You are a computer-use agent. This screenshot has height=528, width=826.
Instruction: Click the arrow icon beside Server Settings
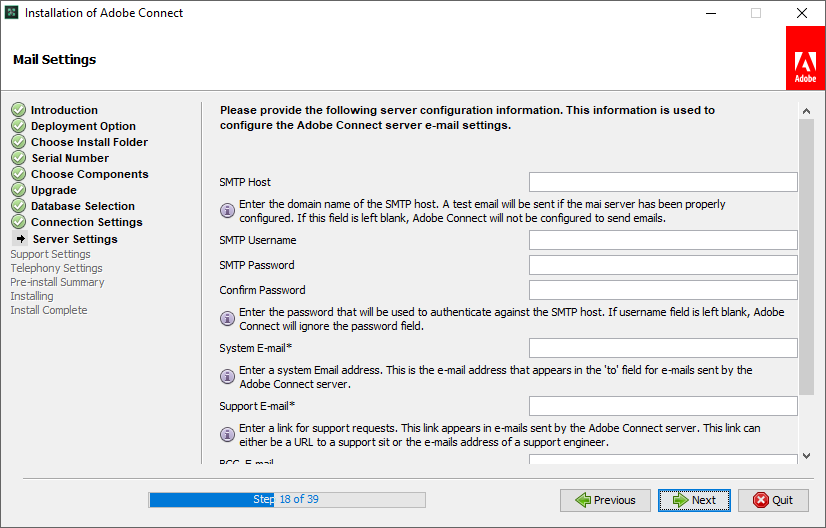pos(20,239)
